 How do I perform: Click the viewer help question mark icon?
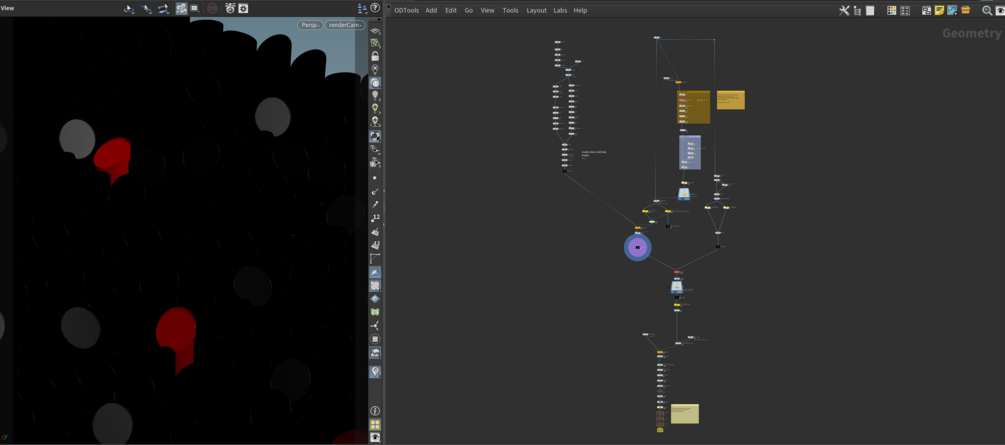375,8
